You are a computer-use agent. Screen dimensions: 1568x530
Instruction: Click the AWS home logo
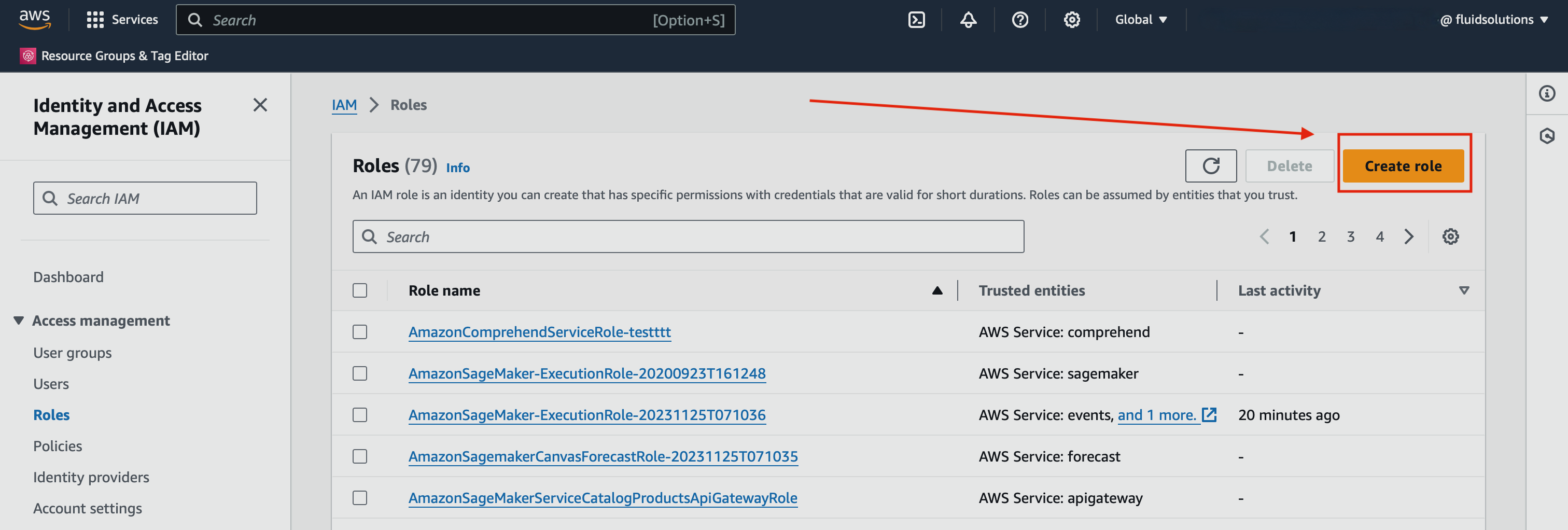[x=35, y=19]
